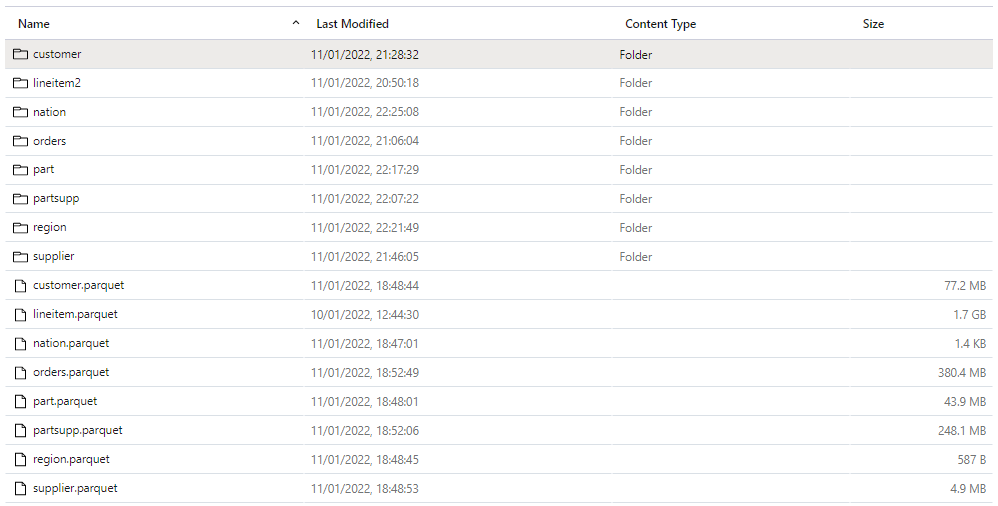Screen dimensions: 998x506
Task: Open the region folder
Action: 50,228
